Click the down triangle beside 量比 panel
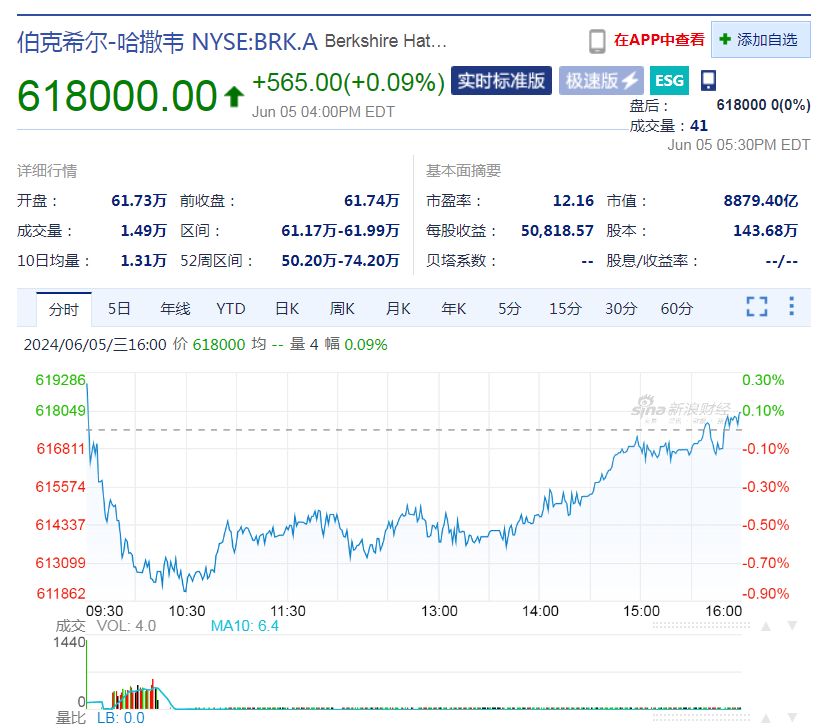Viewport: 817px width, 725px height. pos(793,717)
